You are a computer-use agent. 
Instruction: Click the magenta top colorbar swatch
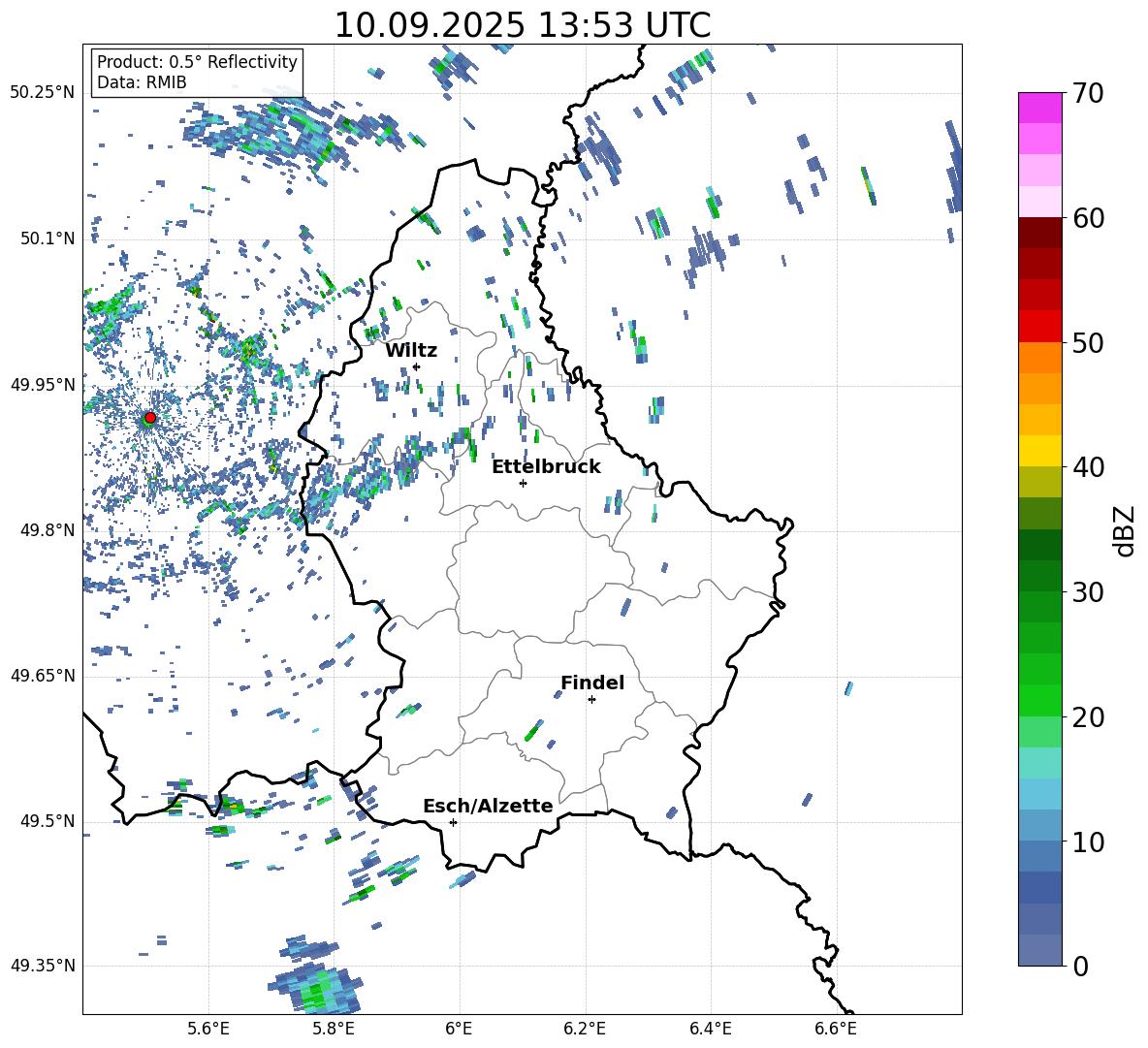point(1039,108)
